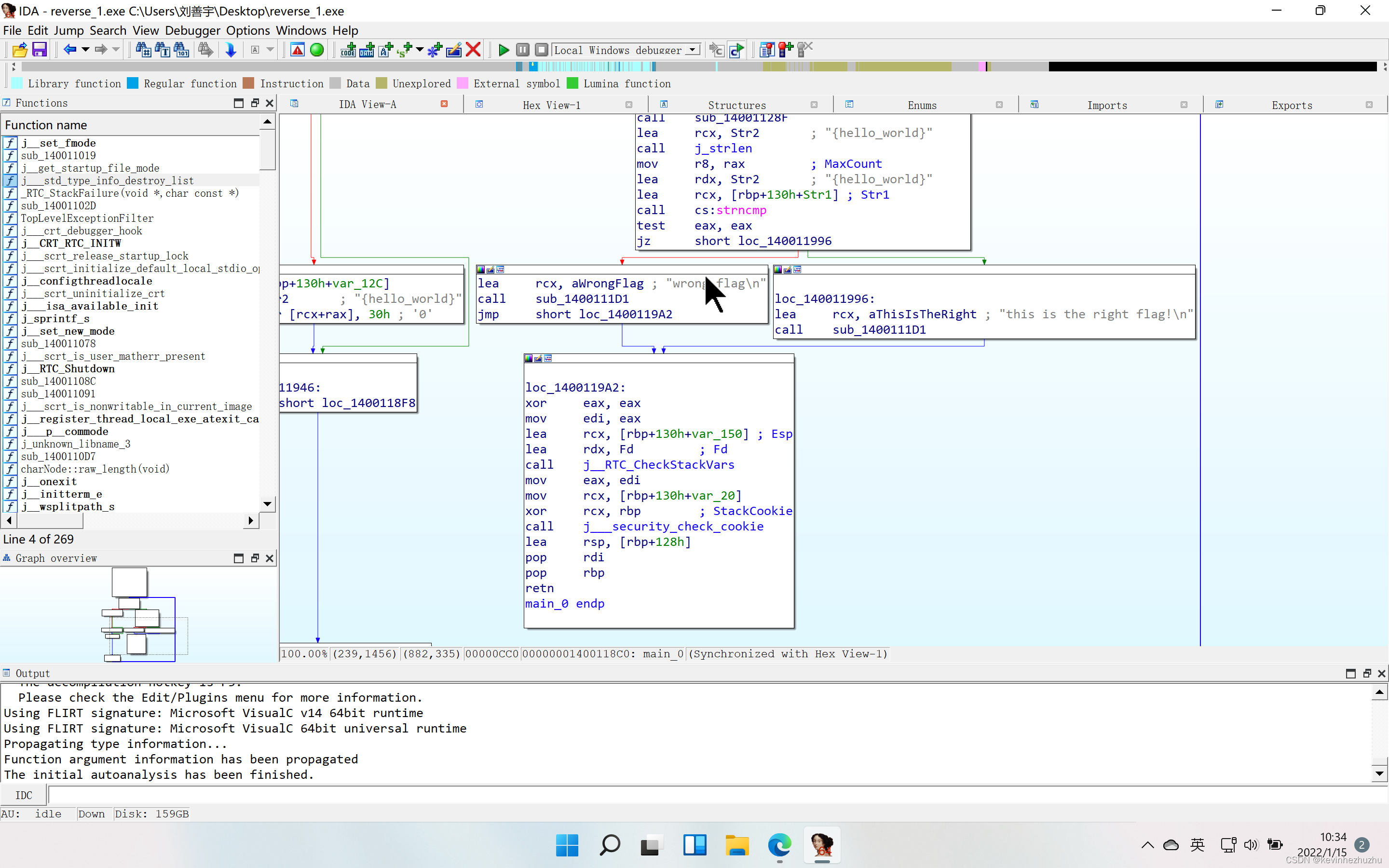Open the Local Windows debugger dropdown
This screenshot has width=1389, height=868.
coord(693,50)
